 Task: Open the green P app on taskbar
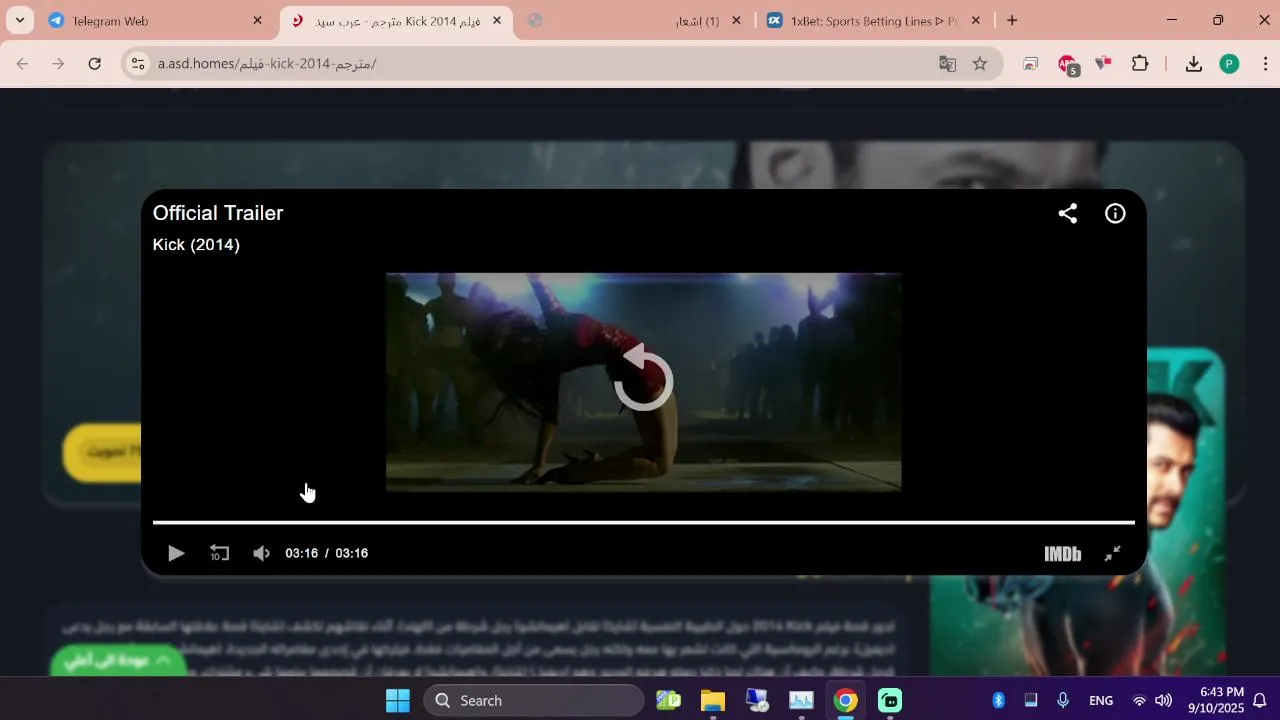(x=668, y=700)
